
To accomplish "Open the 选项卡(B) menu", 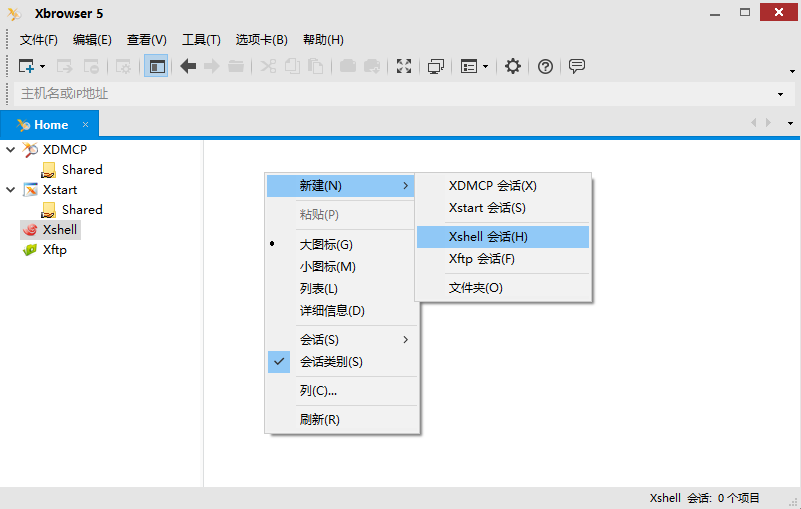I will point(262,40).
